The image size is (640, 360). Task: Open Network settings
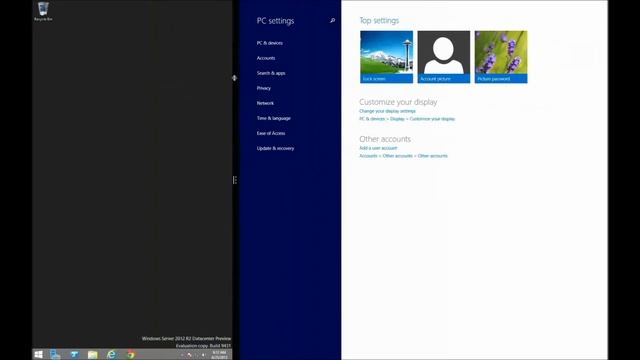point(265,103)
